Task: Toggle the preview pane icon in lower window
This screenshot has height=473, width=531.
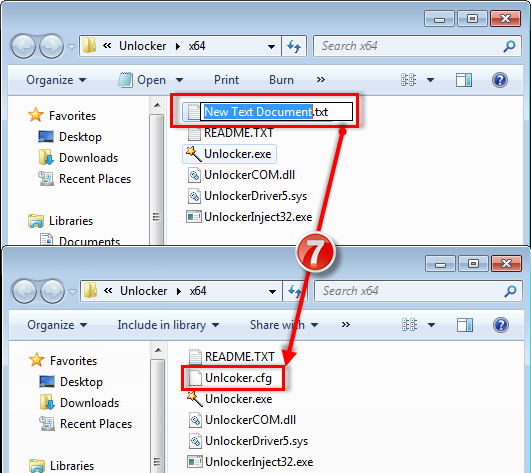Action: (465, 325)
